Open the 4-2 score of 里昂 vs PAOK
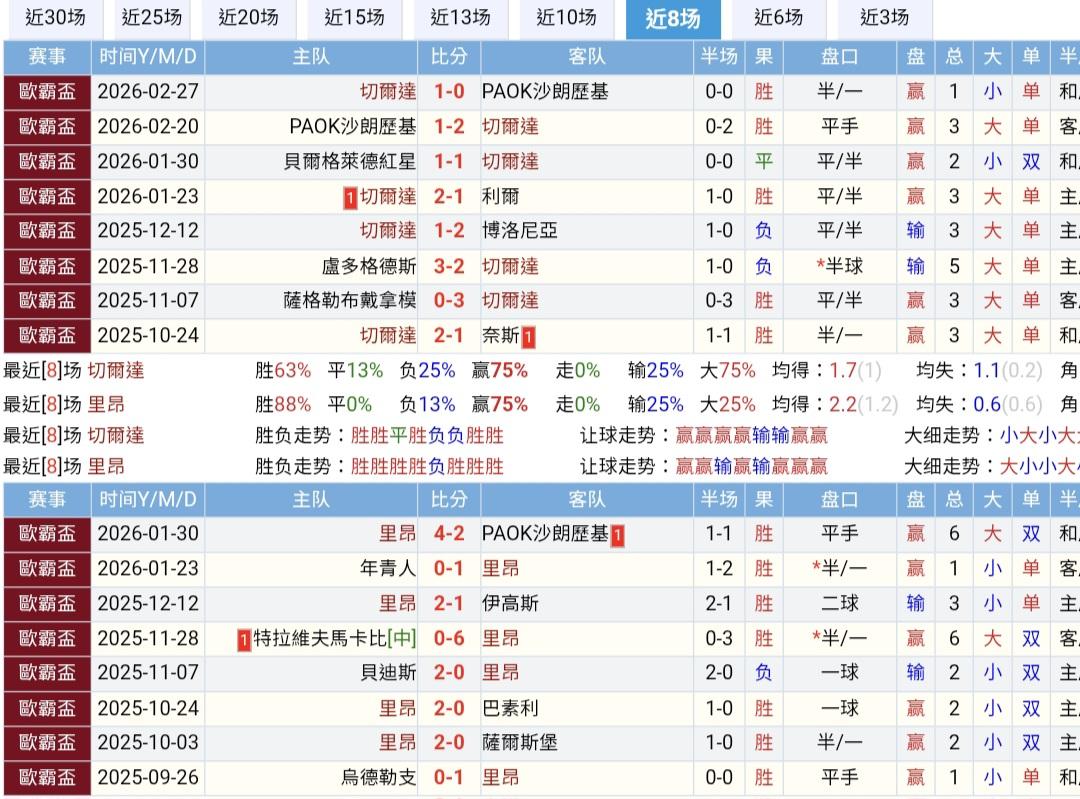This screenshot has height=799, width=1080. 449,533
